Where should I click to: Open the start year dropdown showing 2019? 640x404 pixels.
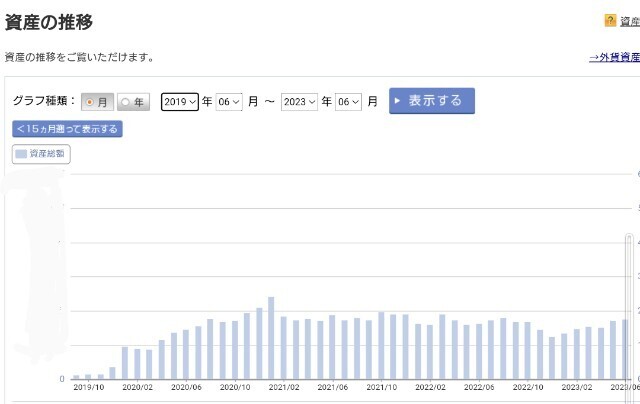click(180, 102)
